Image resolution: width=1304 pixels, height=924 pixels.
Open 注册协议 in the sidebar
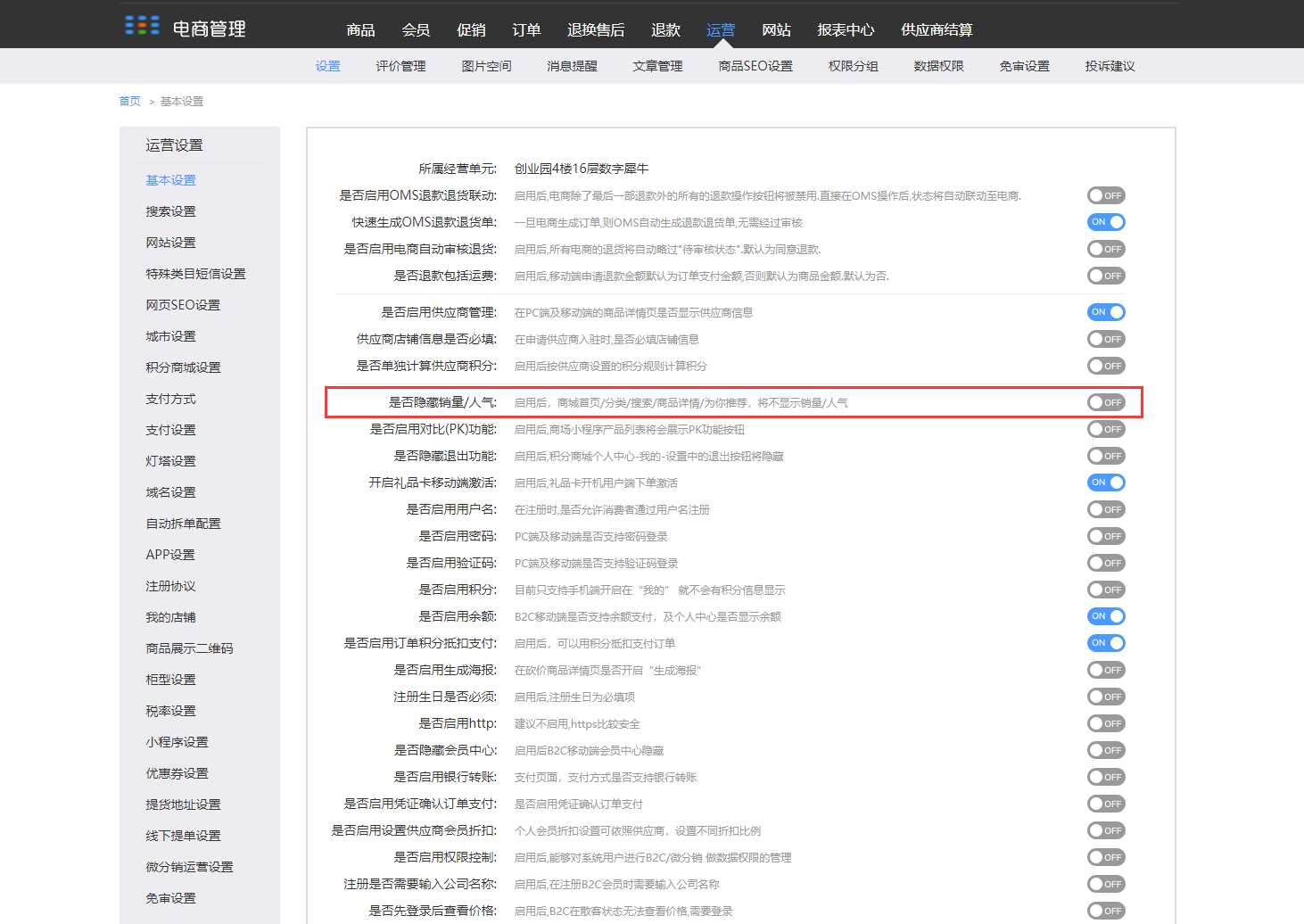click(170, 586)
